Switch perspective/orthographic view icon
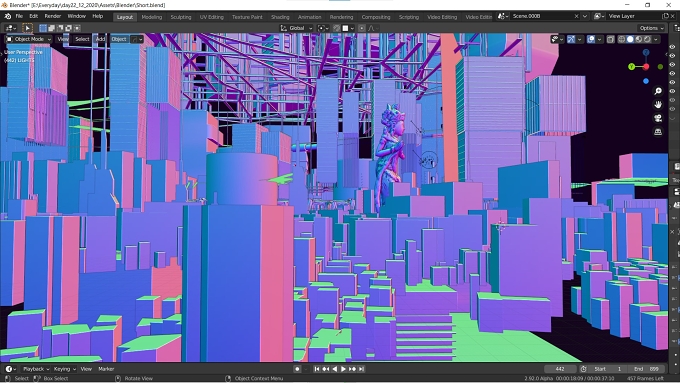This screenshot has width=680, height=383. [658, 131]
